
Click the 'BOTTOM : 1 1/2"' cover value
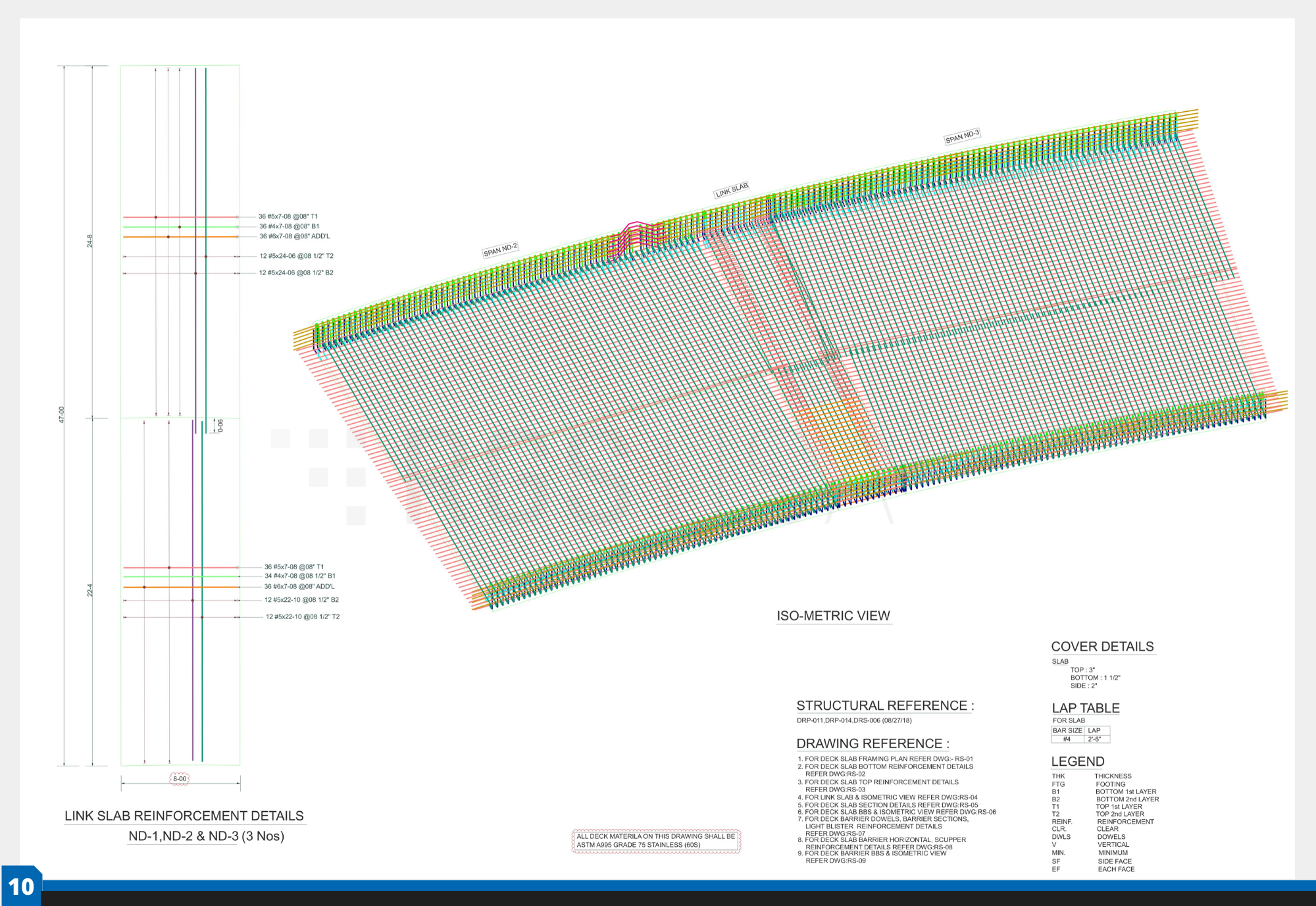(1095, 678)
